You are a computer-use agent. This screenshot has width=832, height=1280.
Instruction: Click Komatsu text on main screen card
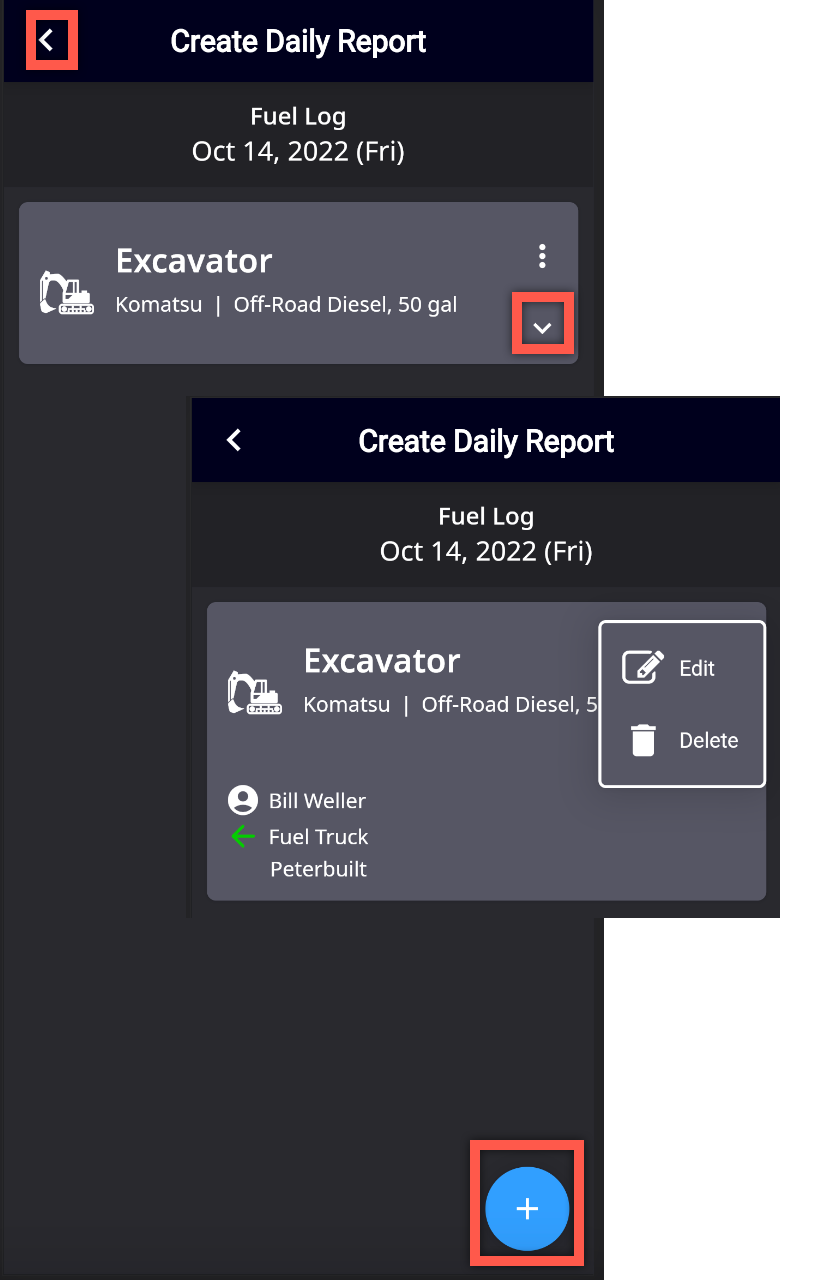click(159, 305)
